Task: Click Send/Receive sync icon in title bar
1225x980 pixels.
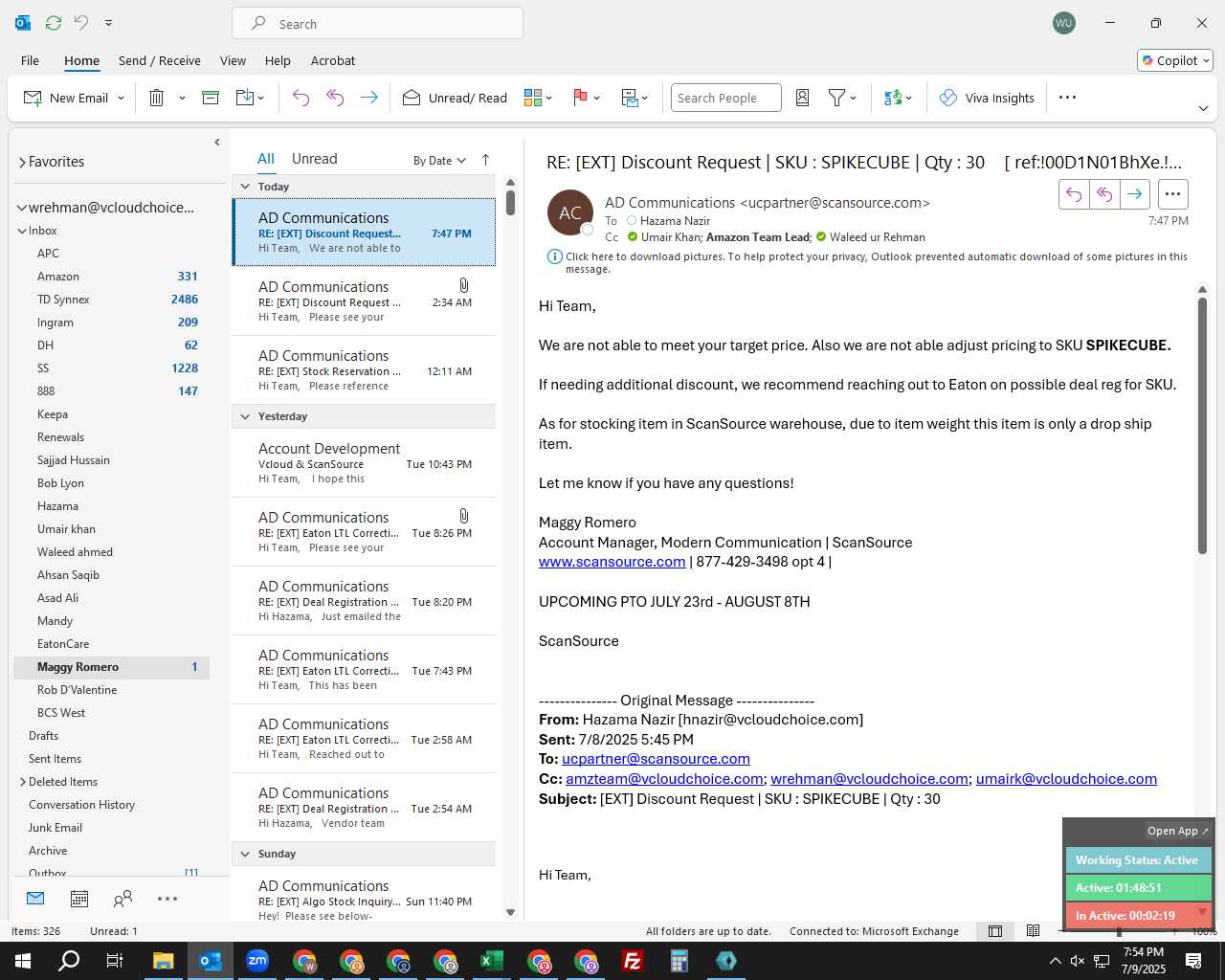Action: click(x=54, y=22)
